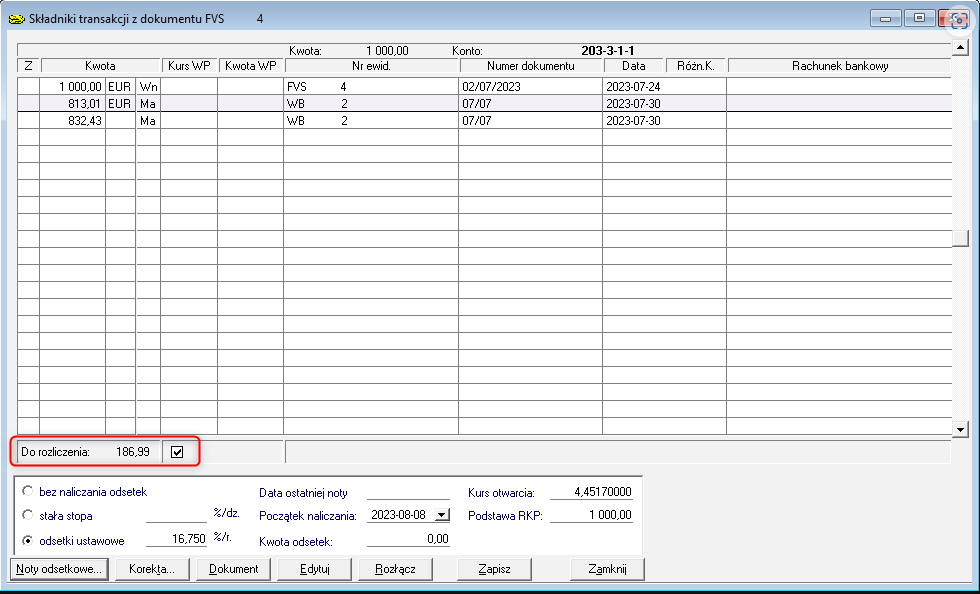Click 07/07 document number in 813,01 row
The image size is (980, 594).
530,104
